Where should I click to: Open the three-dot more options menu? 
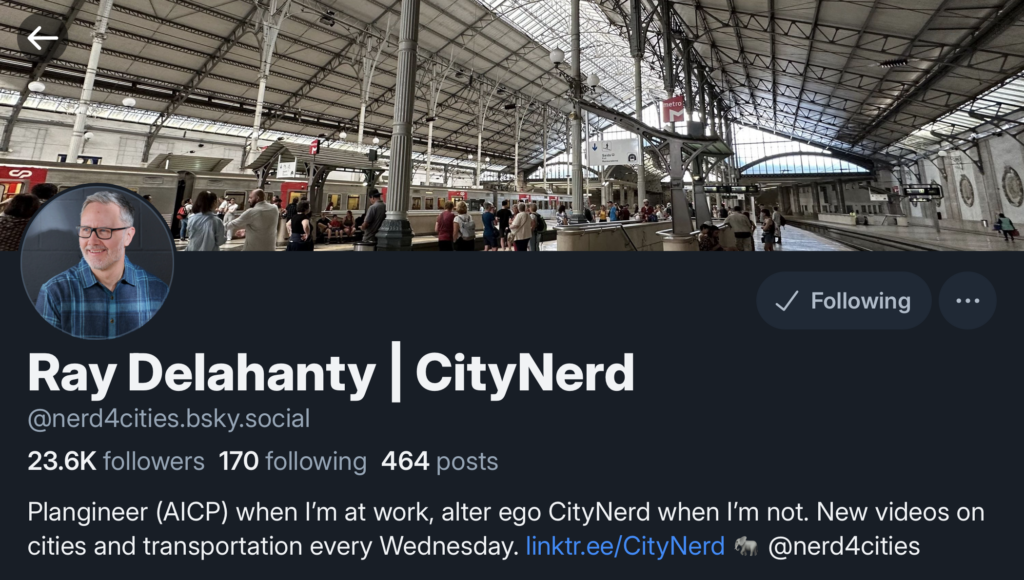click(967, 300)
